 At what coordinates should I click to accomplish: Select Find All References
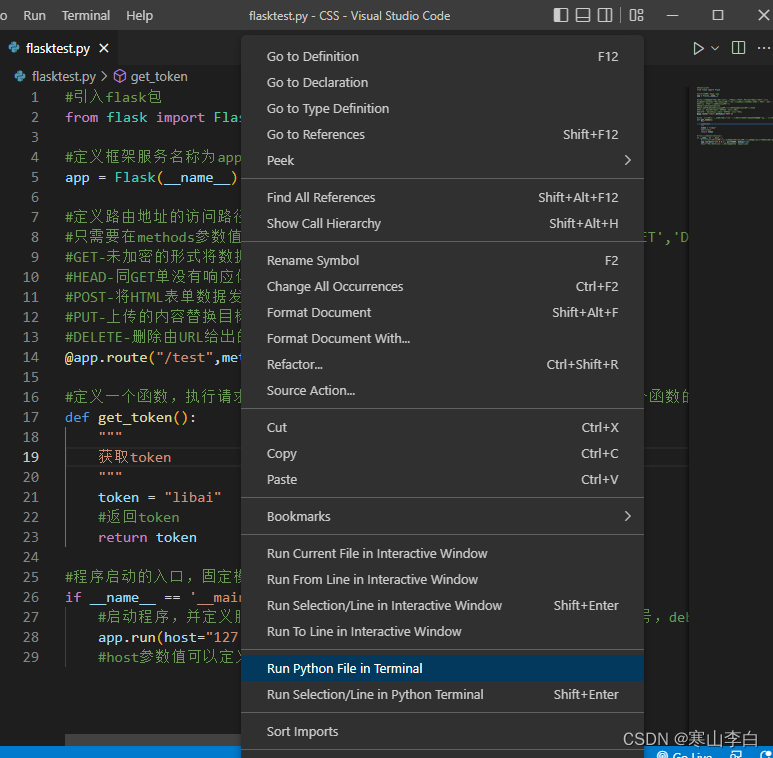coord(442,198)
